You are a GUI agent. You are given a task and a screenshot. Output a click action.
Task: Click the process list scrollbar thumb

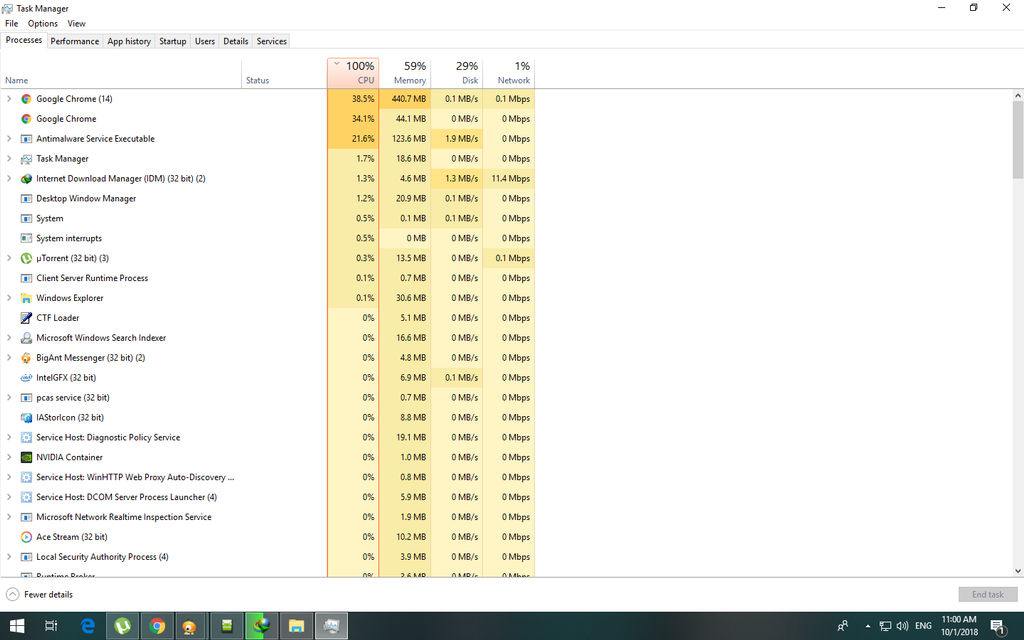1018,138
